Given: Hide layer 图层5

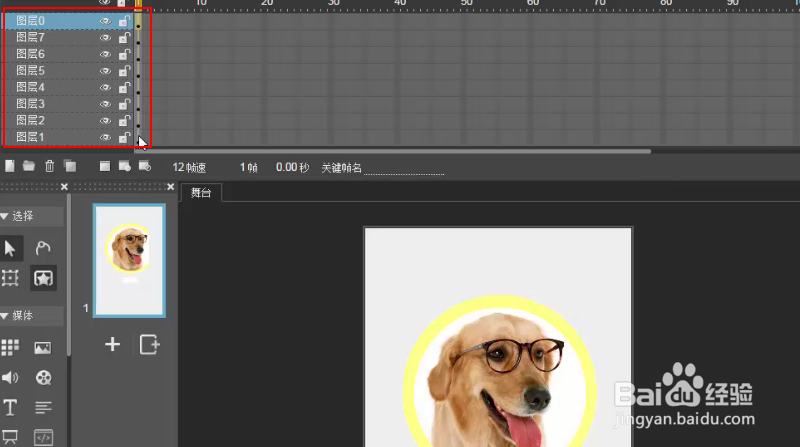Looking at the screenshot, I should [105, 71].
